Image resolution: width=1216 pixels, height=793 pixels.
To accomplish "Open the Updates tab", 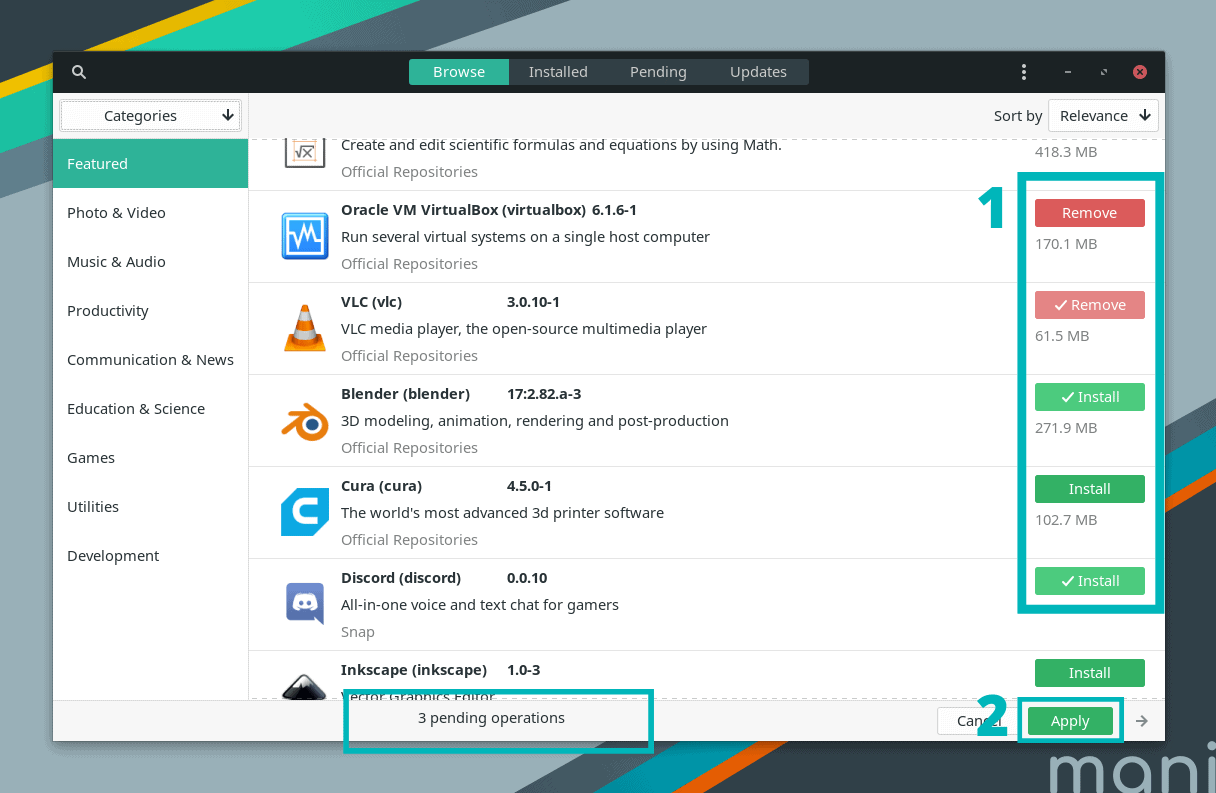I will 758,71.
